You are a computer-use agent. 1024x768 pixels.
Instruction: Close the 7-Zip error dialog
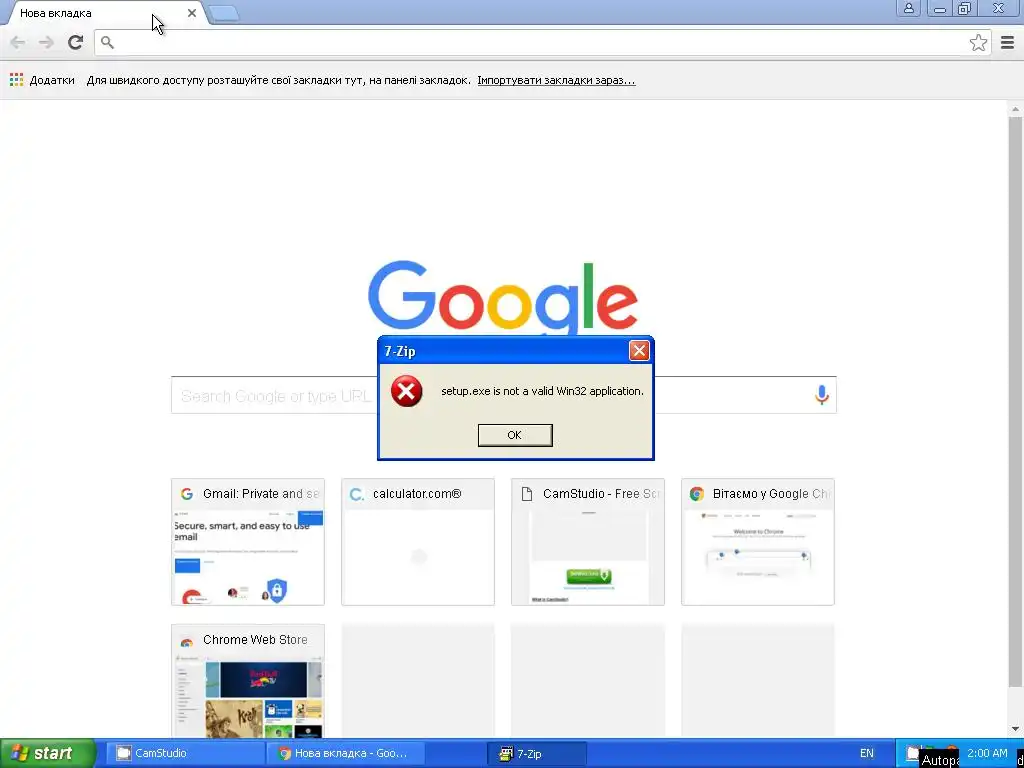coord(639,351)
